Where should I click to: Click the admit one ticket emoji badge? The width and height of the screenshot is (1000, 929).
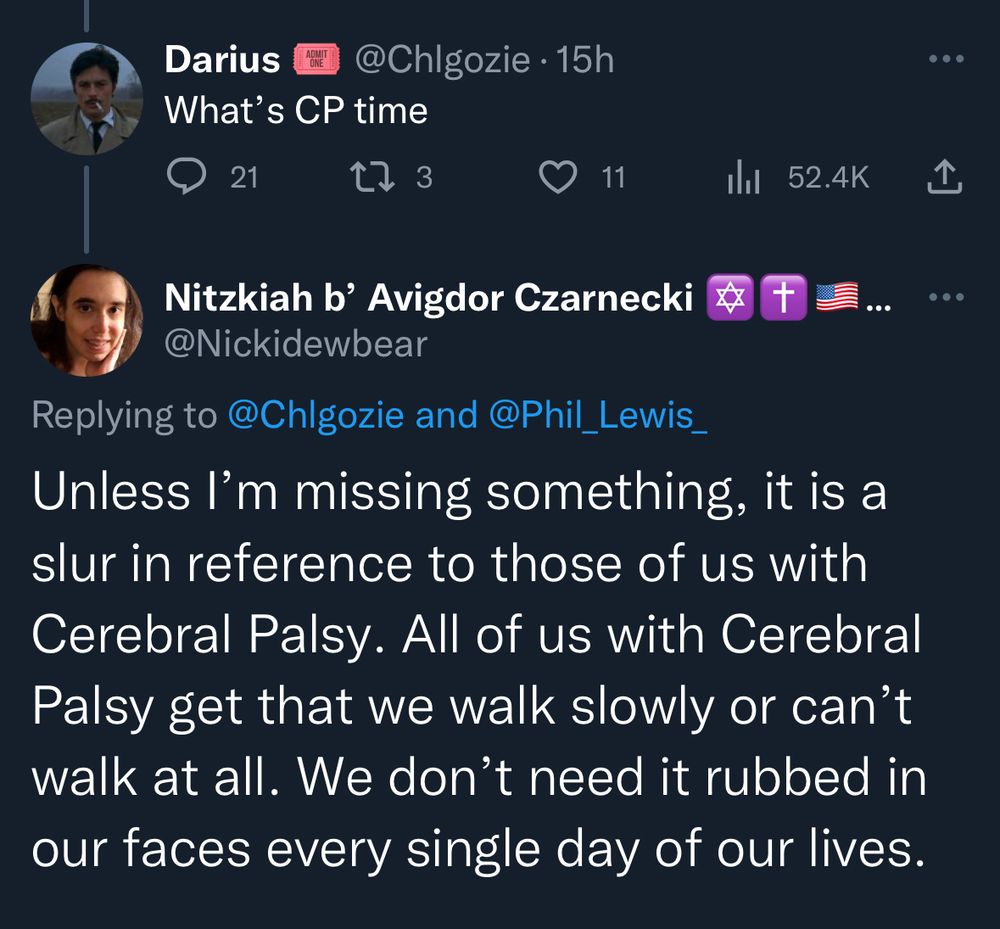tap(316, 59)
